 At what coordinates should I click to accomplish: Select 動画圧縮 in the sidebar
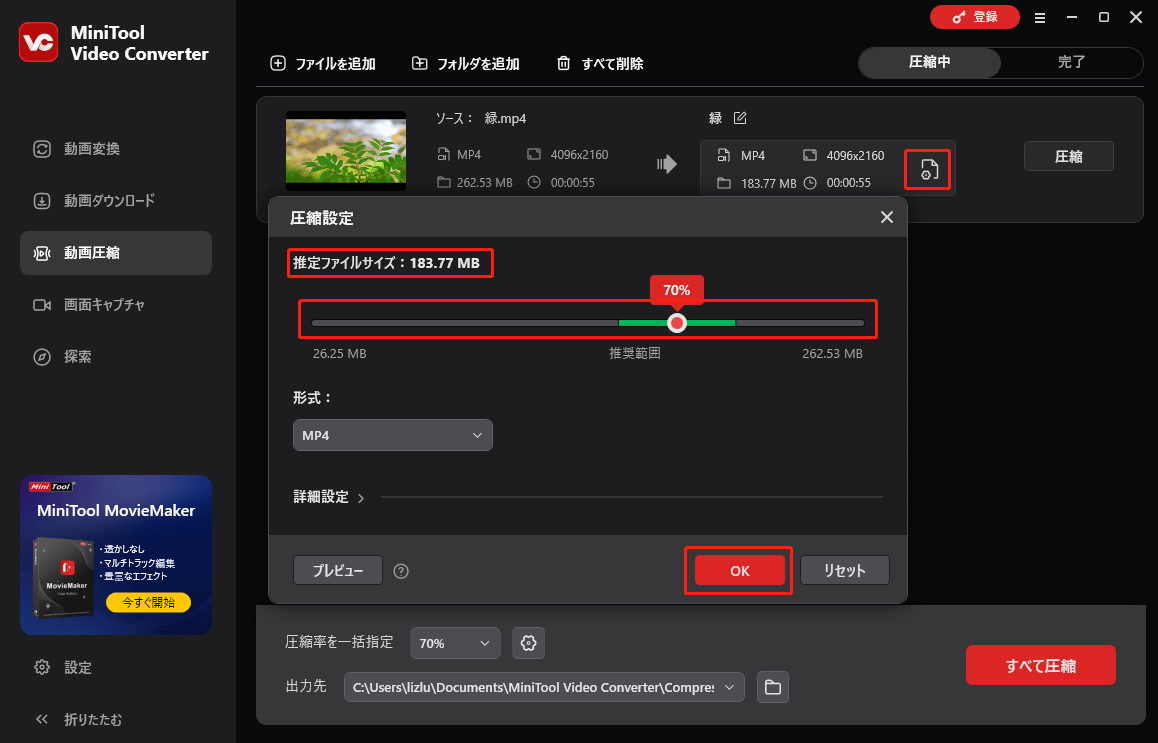click(x=116, y=253)
